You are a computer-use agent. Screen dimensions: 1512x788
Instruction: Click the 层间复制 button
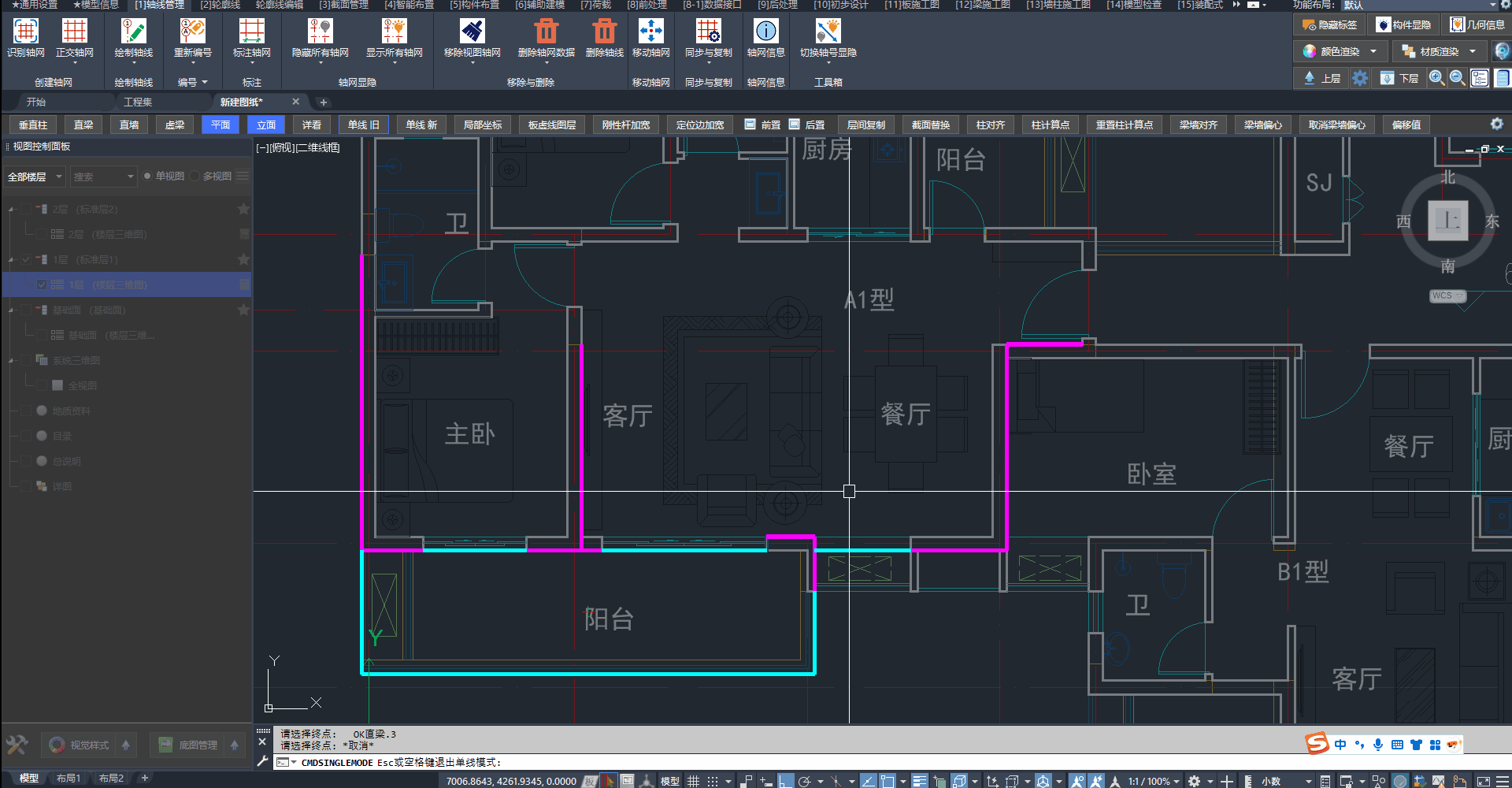[865, 125]
